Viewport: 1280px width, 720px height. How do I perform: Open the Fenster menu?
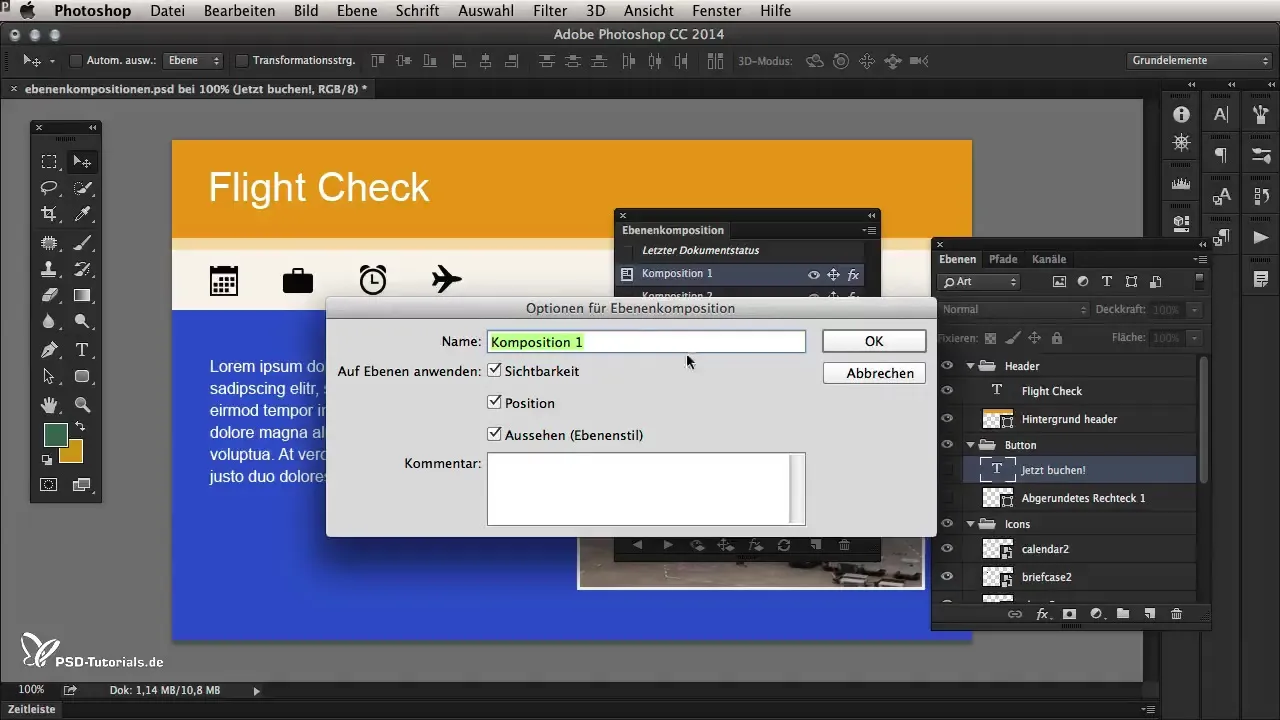coord(717,11)
